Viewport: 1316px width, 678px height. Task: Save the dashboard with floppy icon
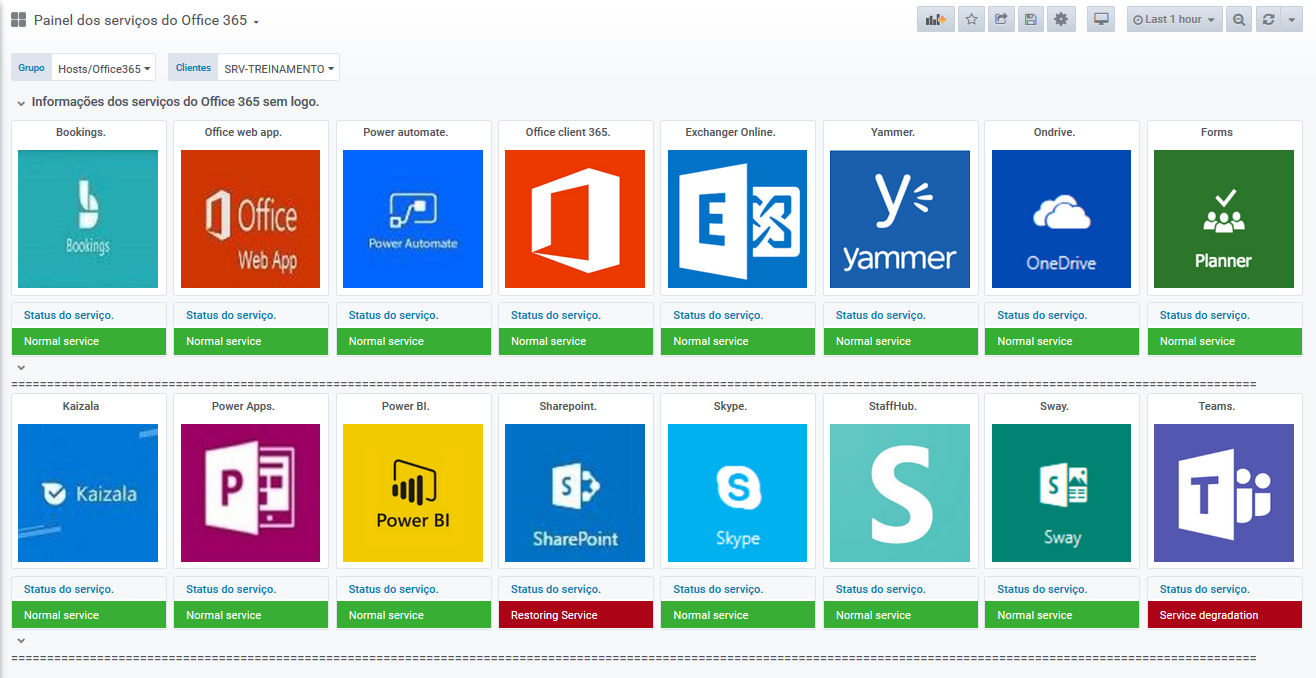pos(1031,19)
